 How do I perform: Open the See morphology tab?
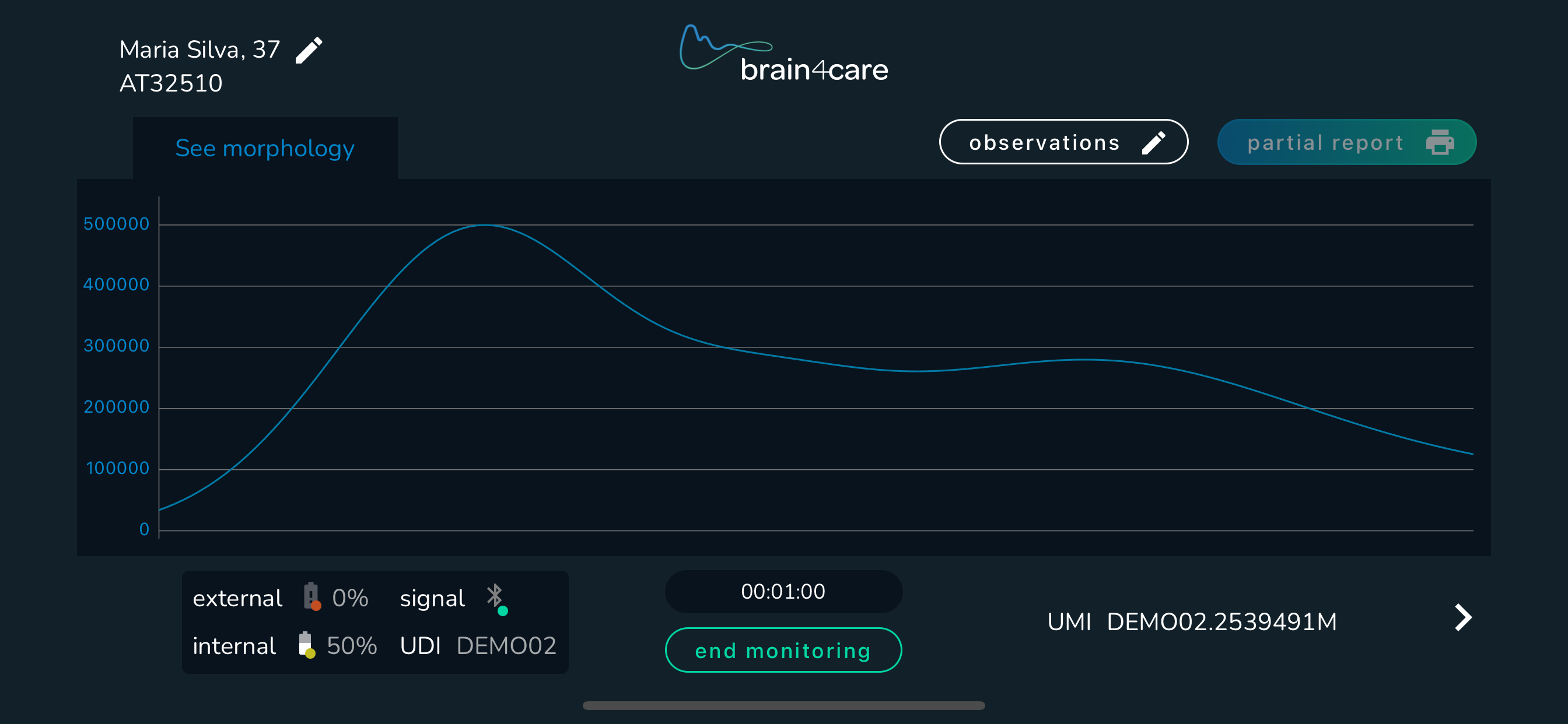click(265, 148)
